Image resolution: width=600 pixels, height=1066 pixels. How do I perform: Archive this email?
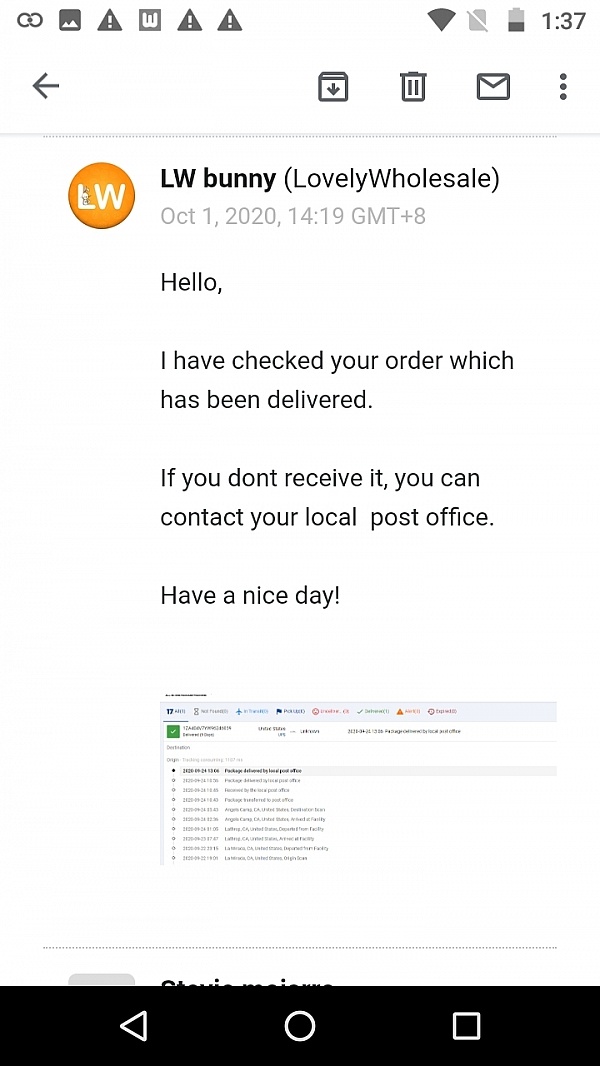point(333,87)
